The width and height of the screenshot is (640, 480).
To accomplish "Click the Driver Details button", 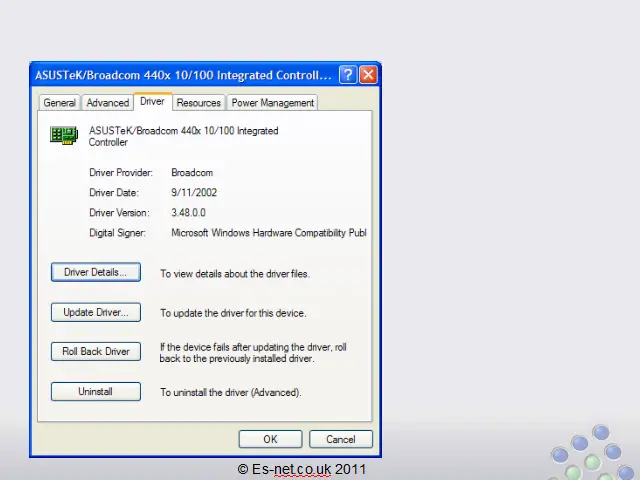I will [x=96, y=272].
